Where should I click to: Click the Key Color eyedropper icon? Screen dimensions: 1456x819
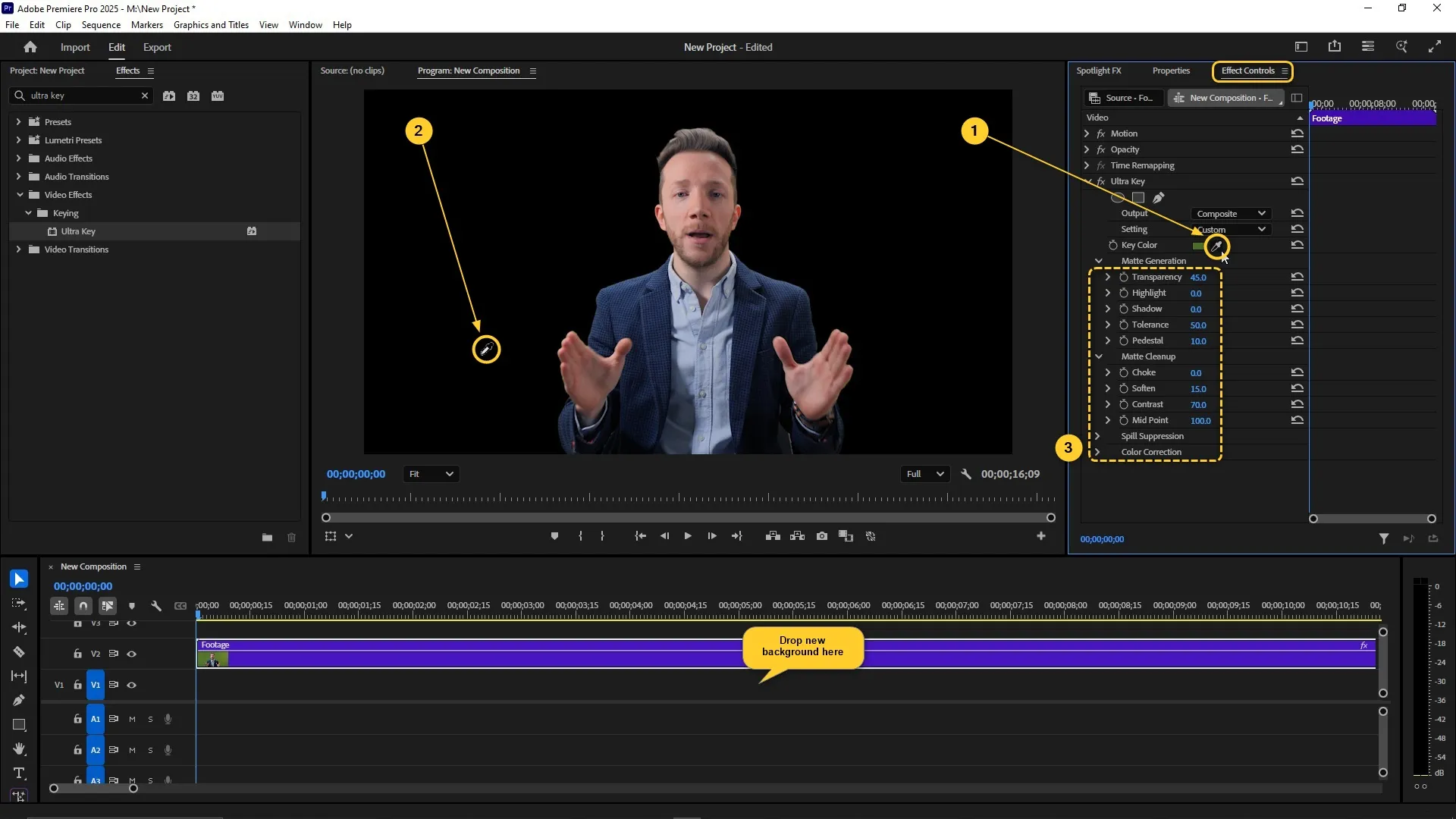pos(1216,246)
